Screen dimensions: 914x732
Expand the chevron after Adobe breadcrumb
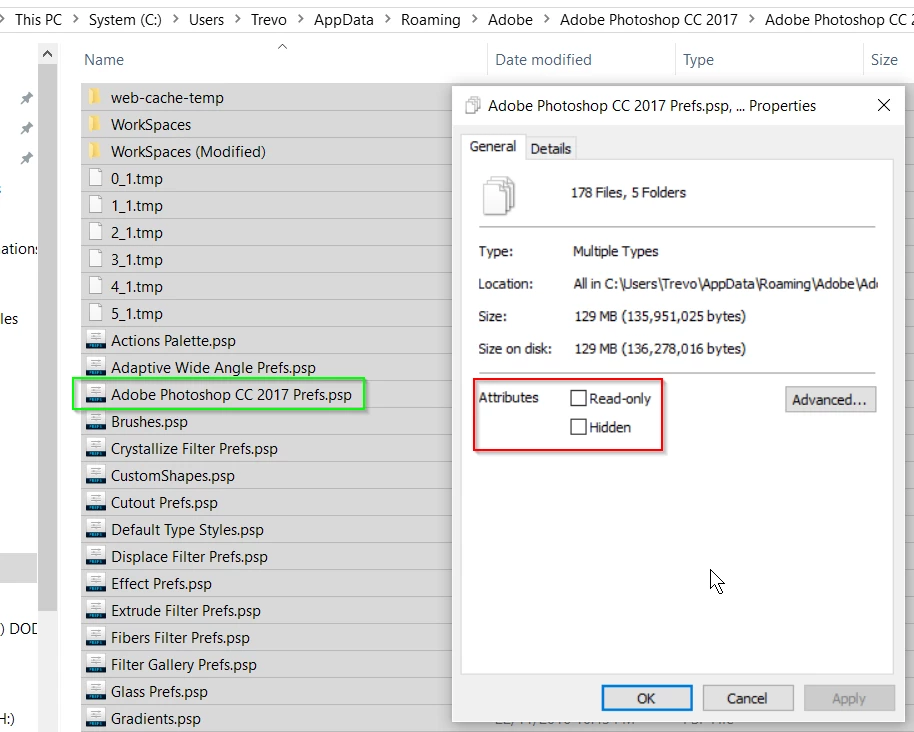(547, 19)
